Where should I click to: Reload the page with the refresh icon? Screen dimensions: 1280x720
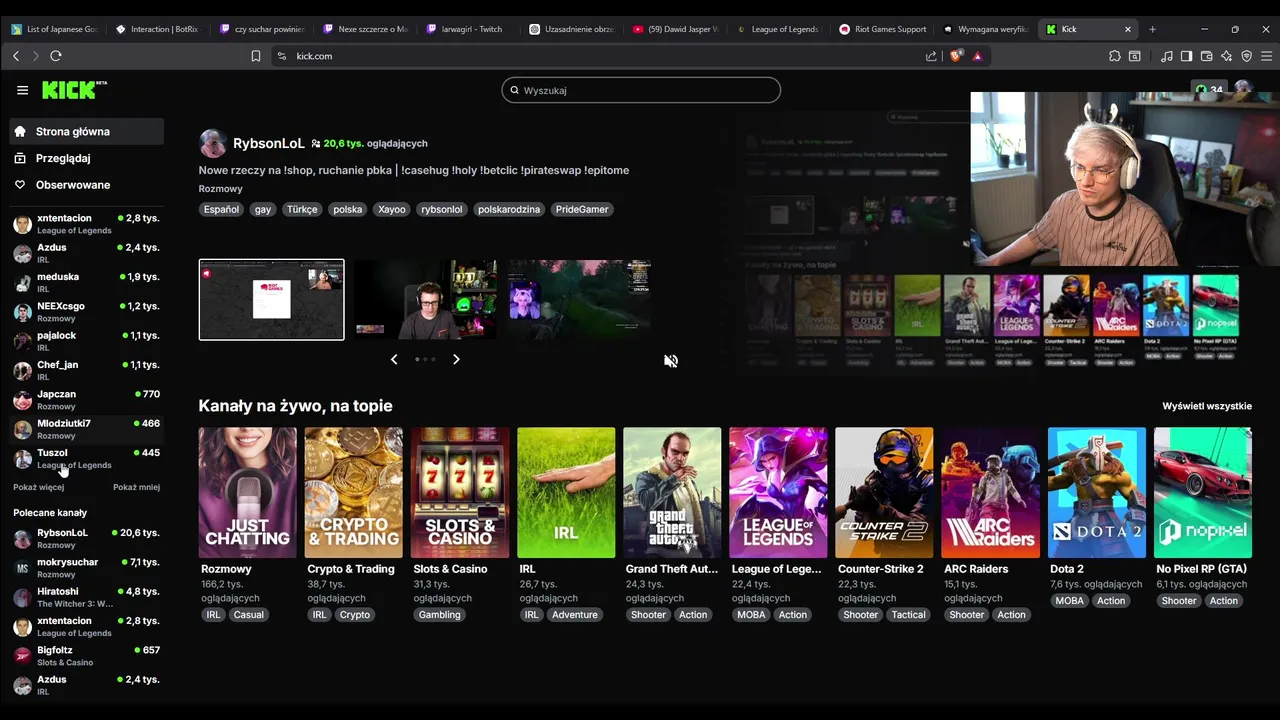56,56
